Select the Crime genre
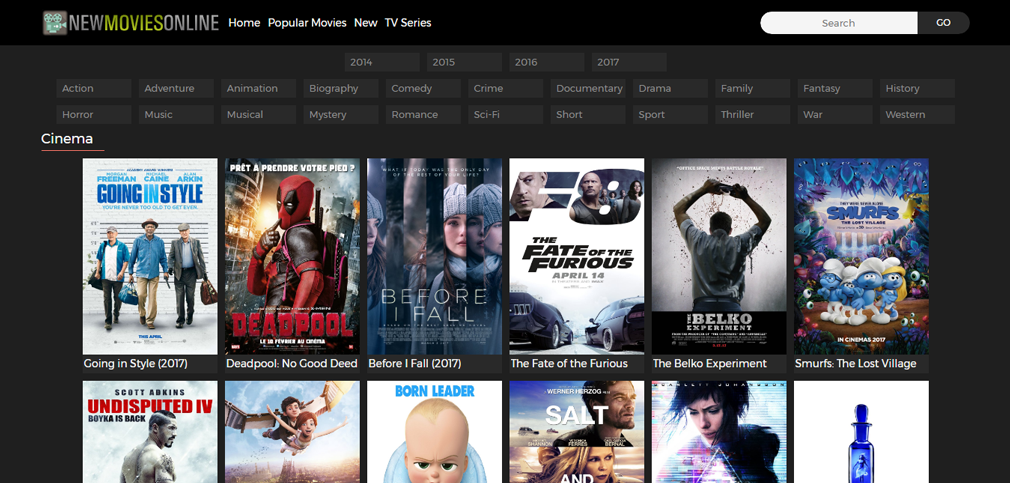 506,88
